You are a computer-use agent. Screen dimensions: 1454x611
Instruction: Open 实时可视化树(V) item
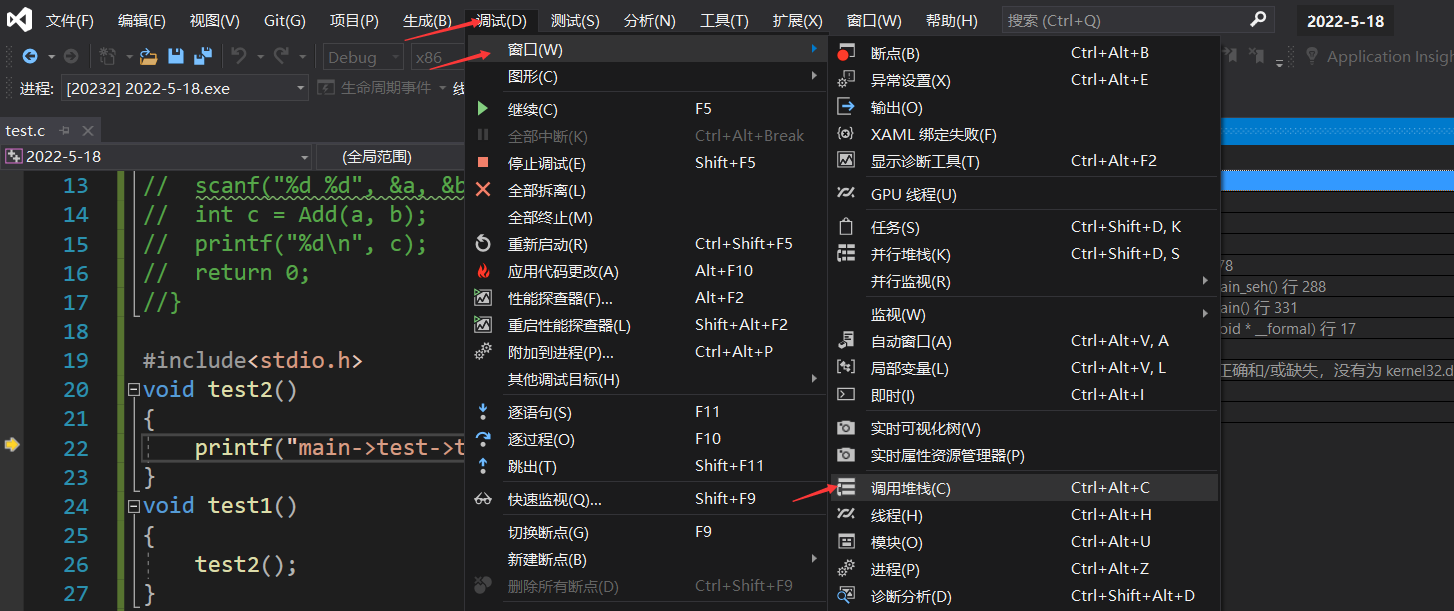1025,428
